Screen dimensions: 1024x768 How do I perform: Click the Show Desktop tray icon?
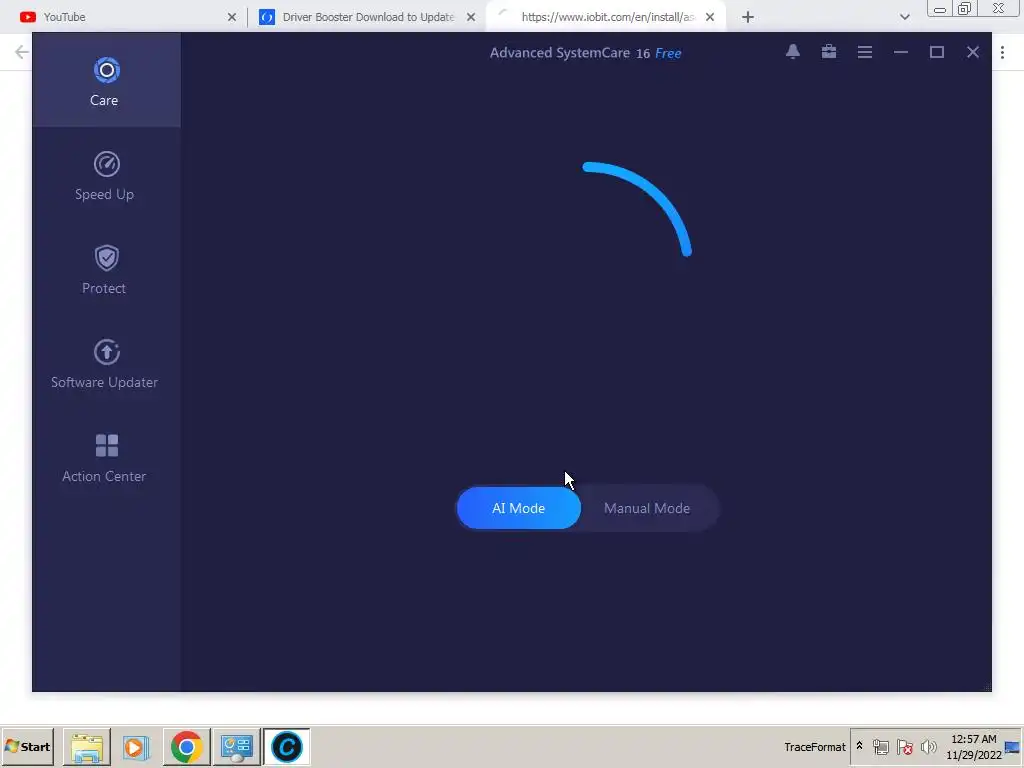point(1013,746)
